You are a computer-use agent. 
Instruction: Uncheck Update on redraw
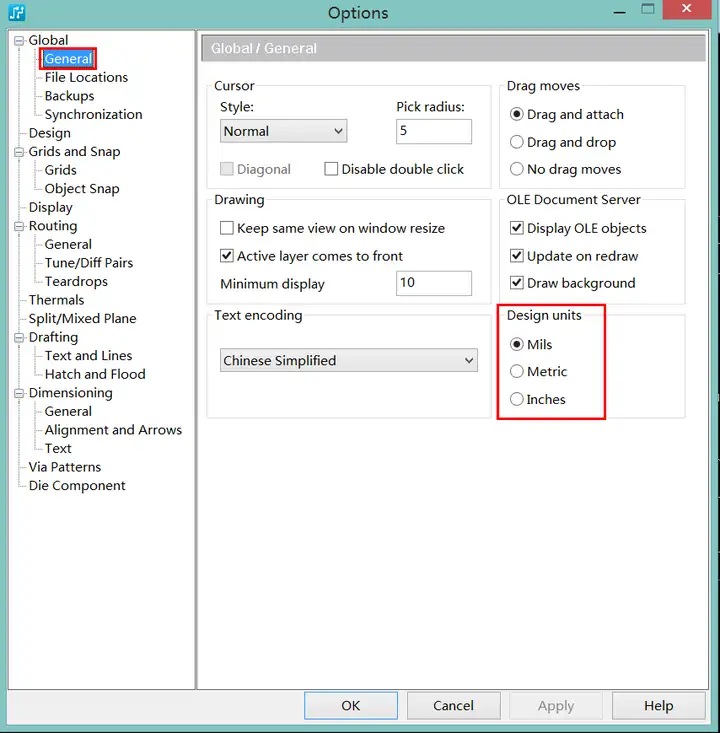tap(517, 256)
